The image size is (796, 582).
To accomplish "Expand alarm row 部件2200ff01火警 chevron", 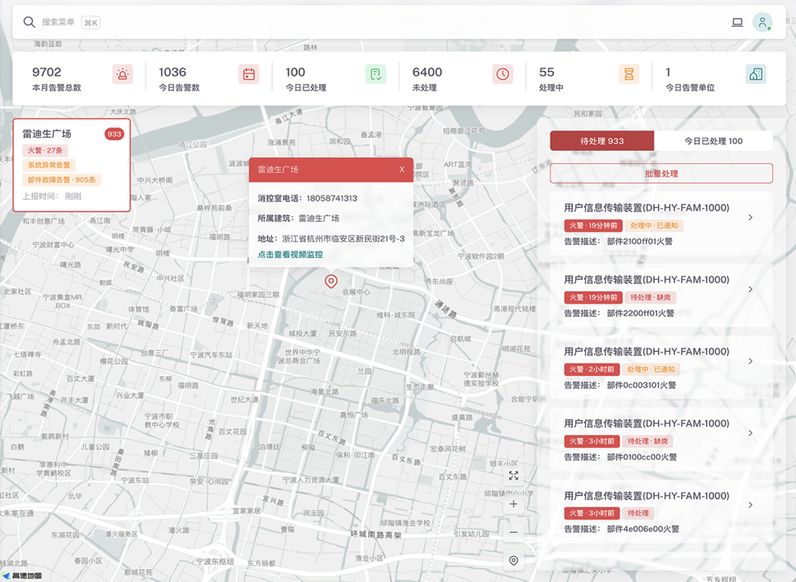I will 750,289.
